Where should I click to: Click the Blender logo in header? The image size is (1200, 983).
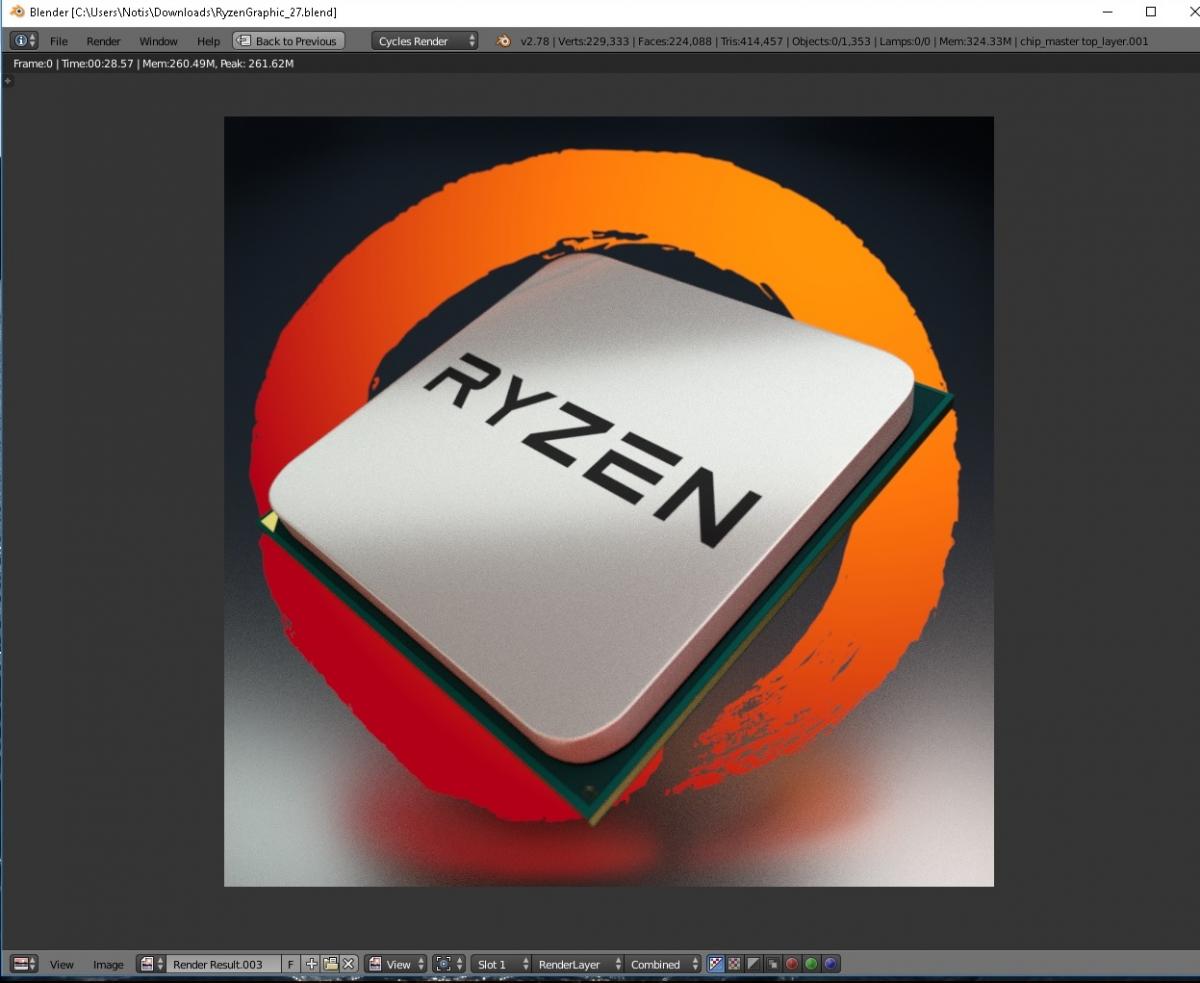tap(504, 41)
